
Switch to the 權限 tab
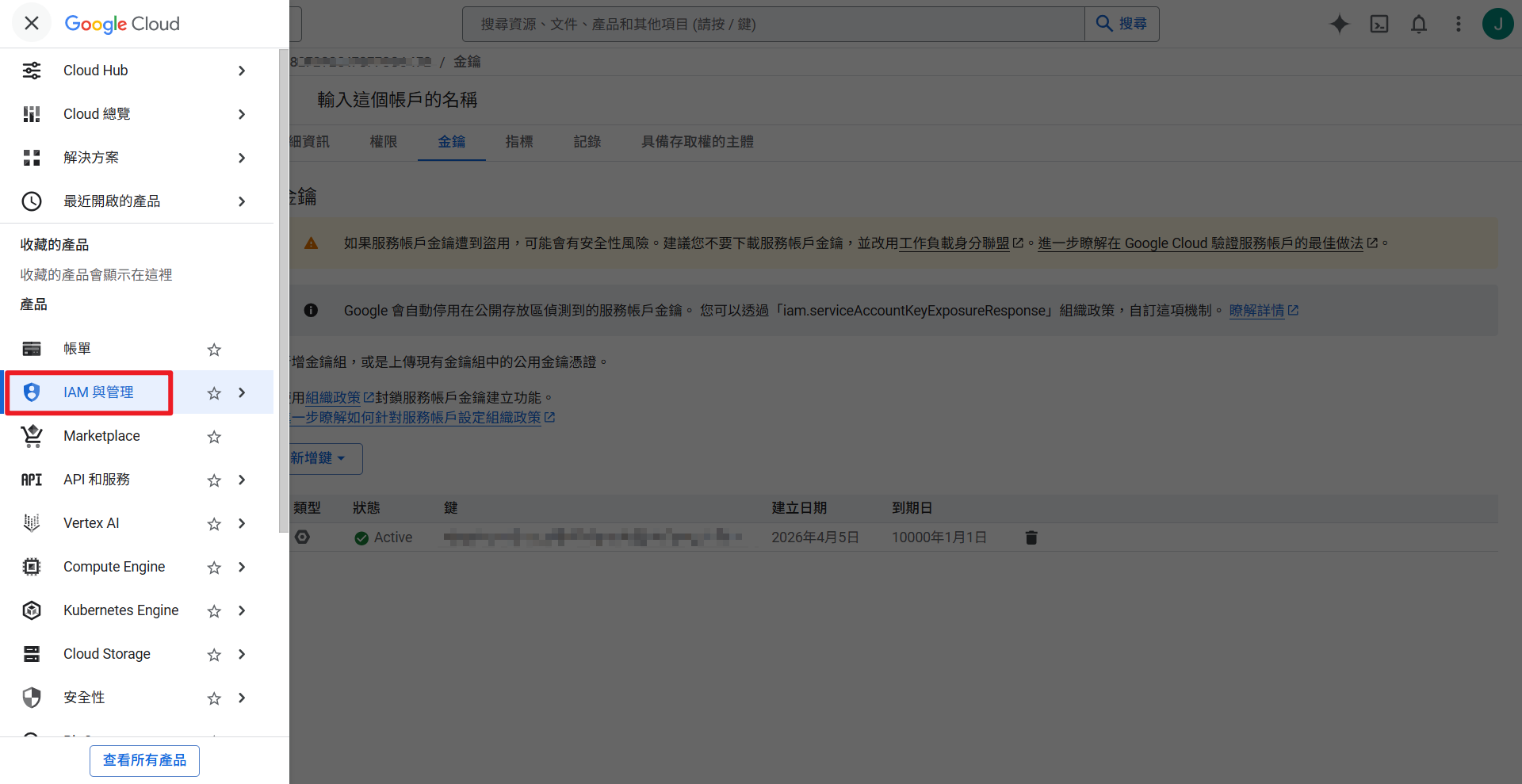click(383, 142)
